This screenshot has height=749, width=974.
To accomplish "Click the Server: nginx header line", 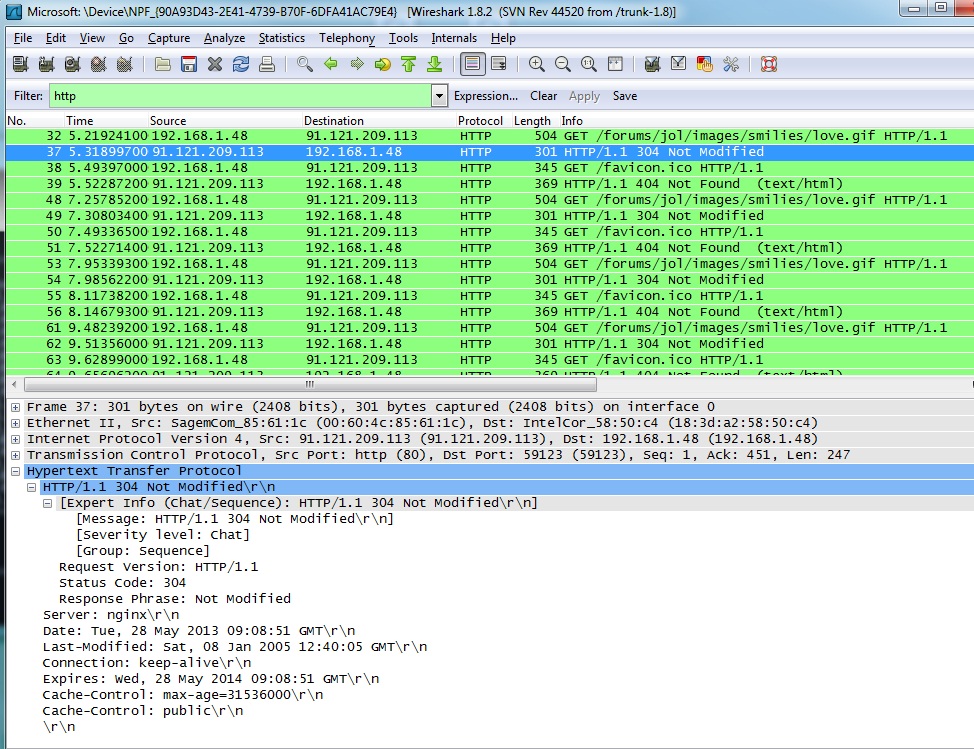I will coord(111,615).
